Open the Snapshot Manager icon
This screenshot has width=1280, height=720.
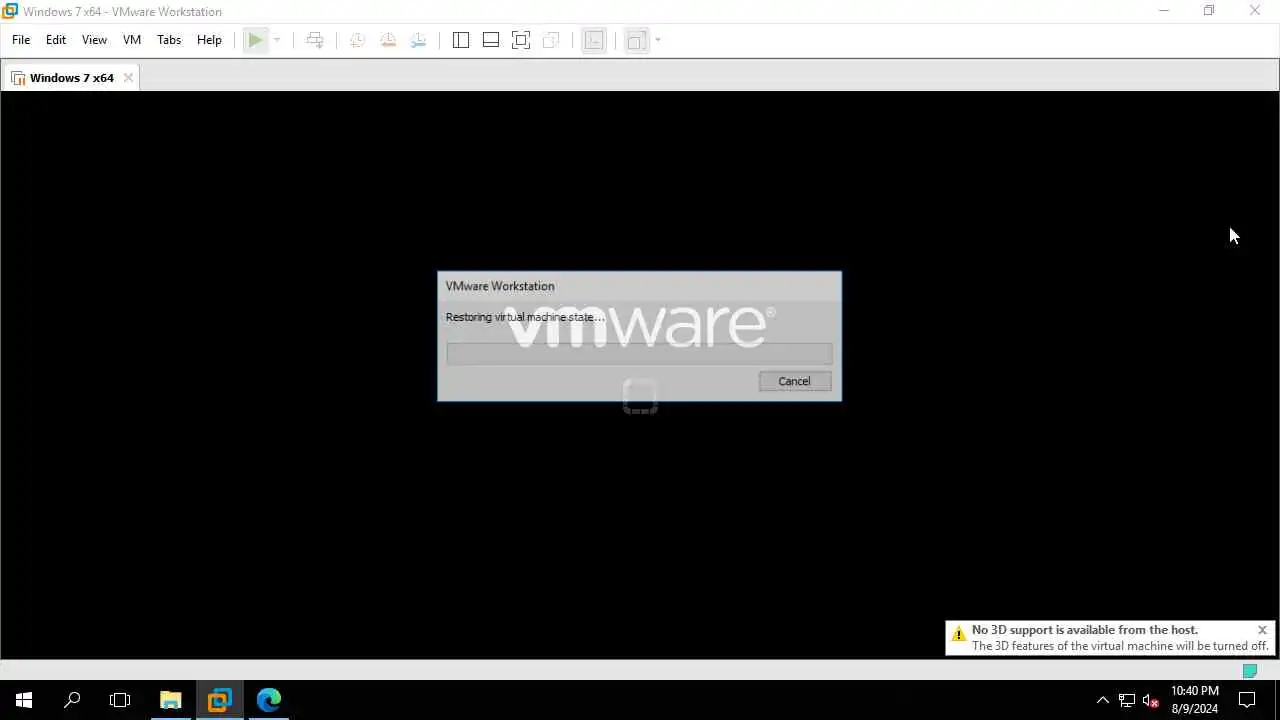coord(418,40)
